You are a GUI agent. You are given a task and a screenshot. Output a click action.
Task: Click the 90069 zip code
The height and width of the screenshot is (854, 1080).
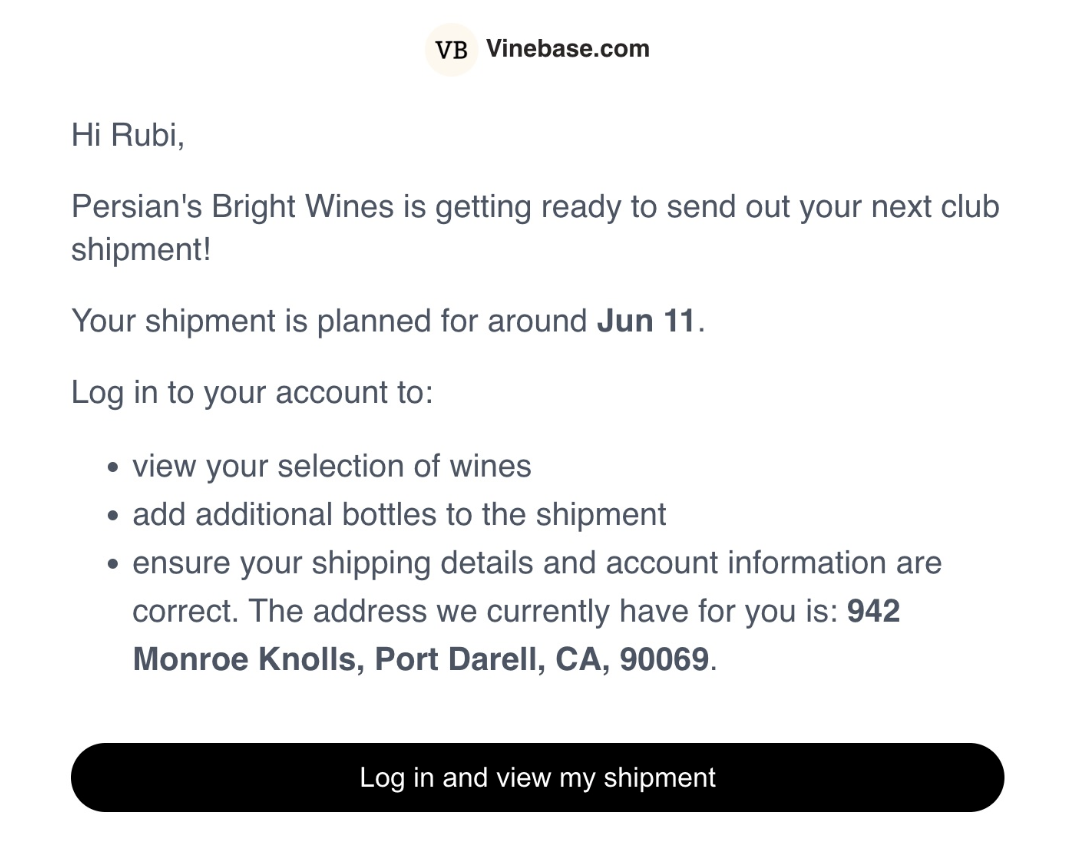(664, 659)
